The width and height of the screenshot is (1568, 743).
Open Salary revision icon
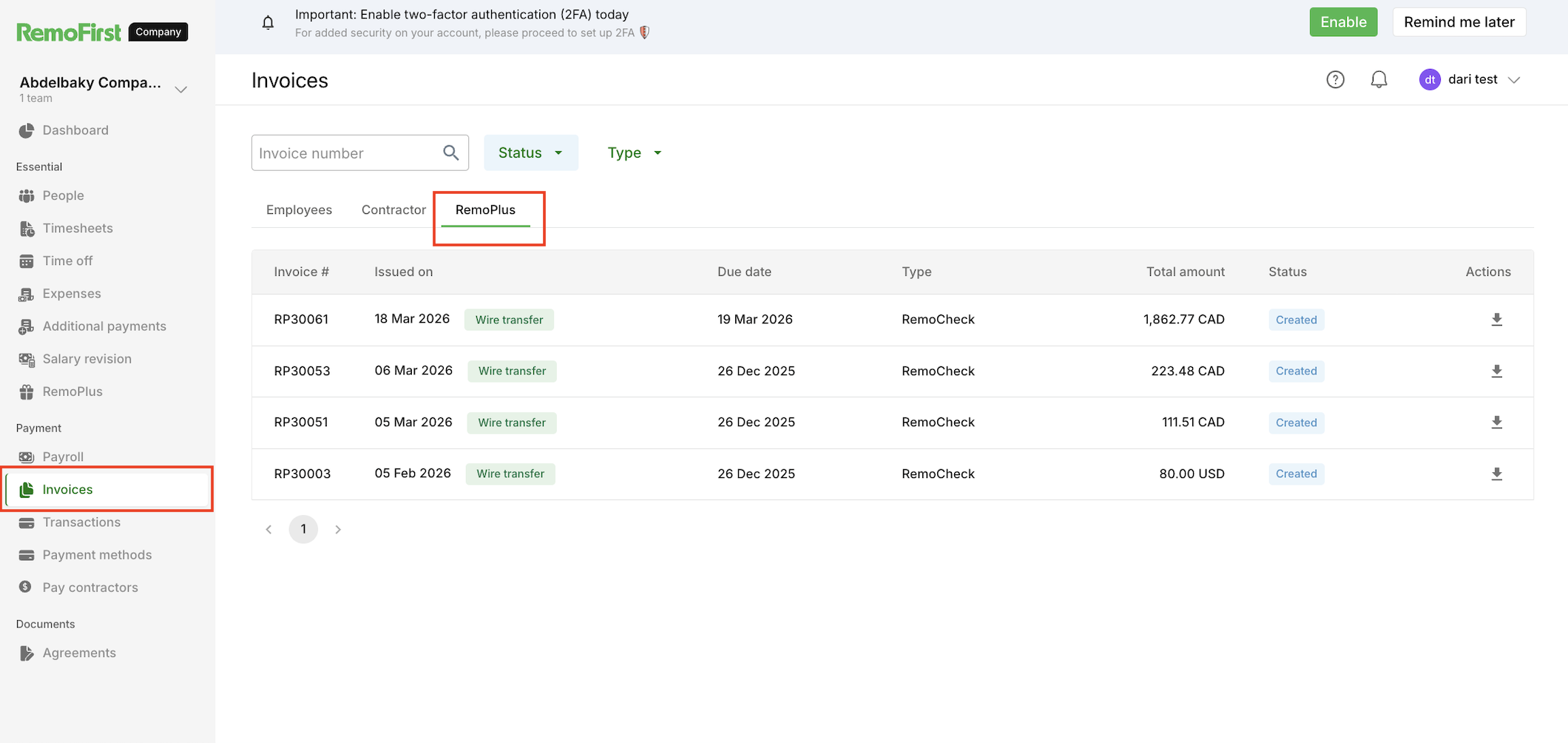click(27, 359)
